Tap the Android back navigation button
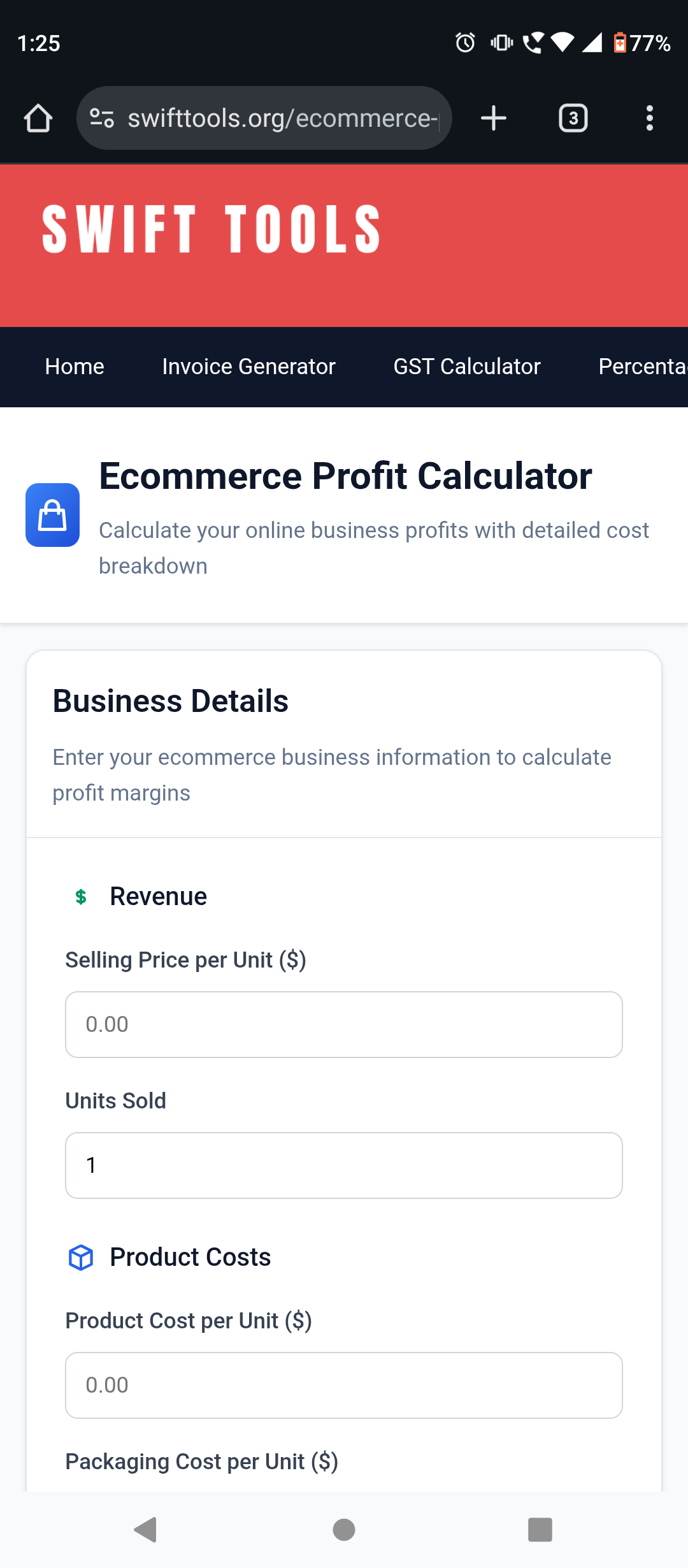Screen dimensions: 688x1568 pyautogui.click(x=146, y=1530)
